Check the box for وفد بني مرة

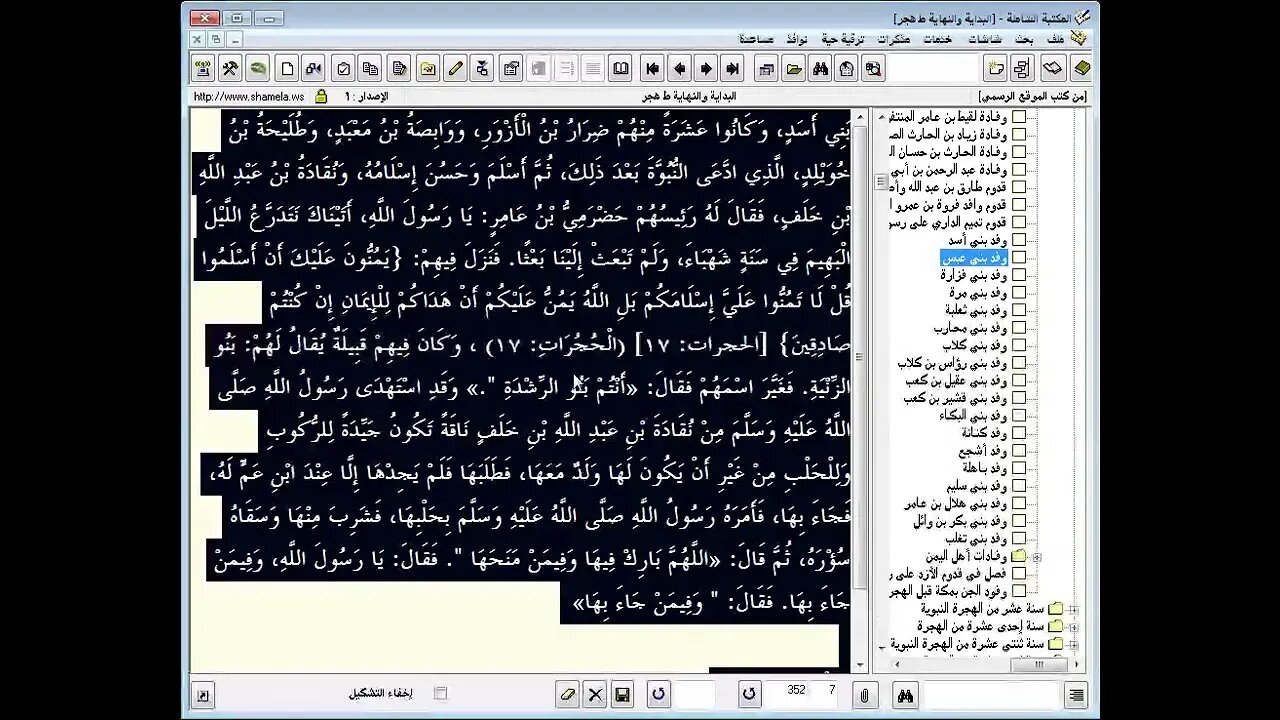point(1018,293)
